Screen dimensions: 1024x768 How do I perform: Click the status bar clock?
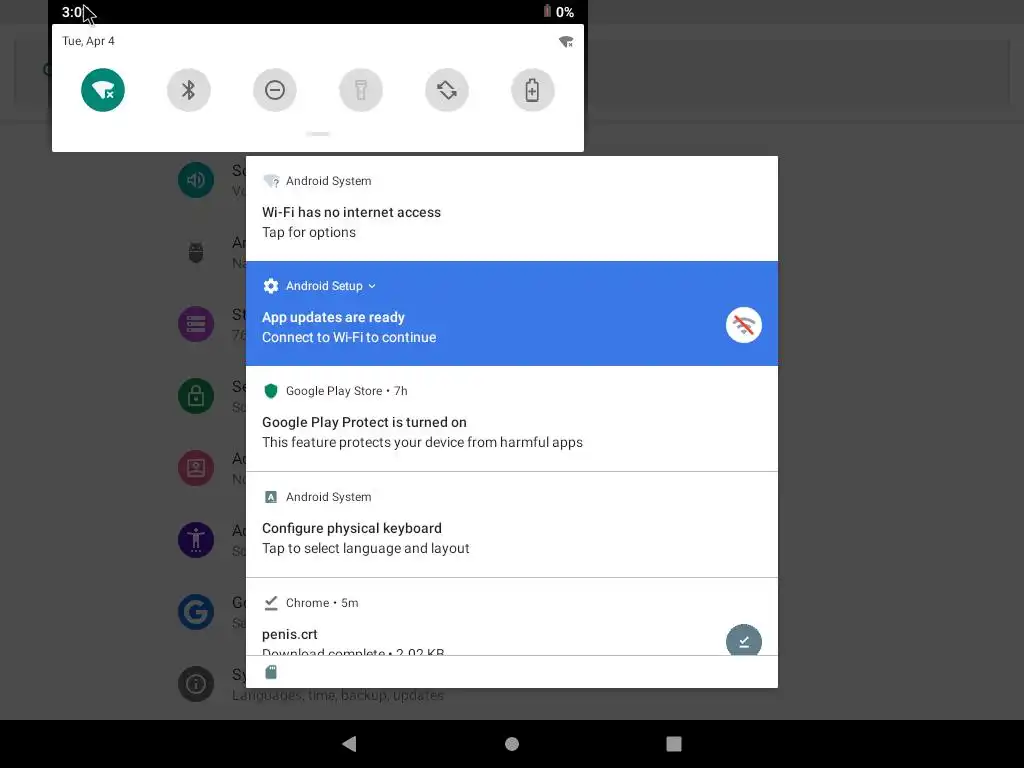click(72, 12)
